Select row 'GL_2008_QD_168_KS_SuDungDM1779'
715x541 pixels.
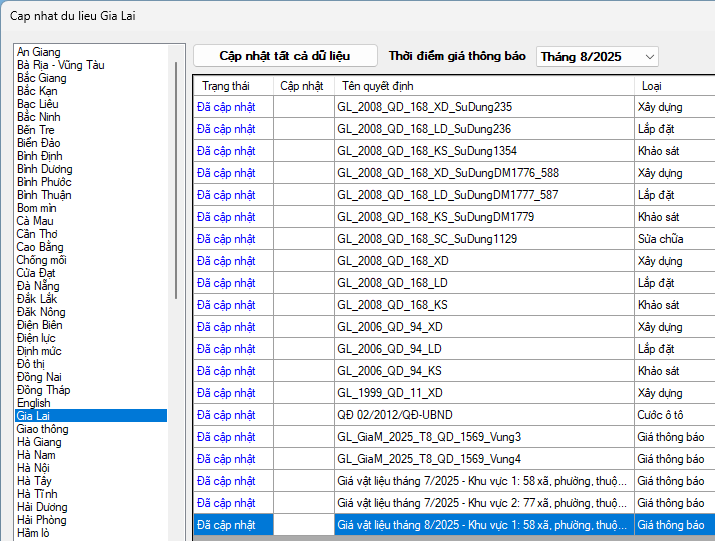454,217
